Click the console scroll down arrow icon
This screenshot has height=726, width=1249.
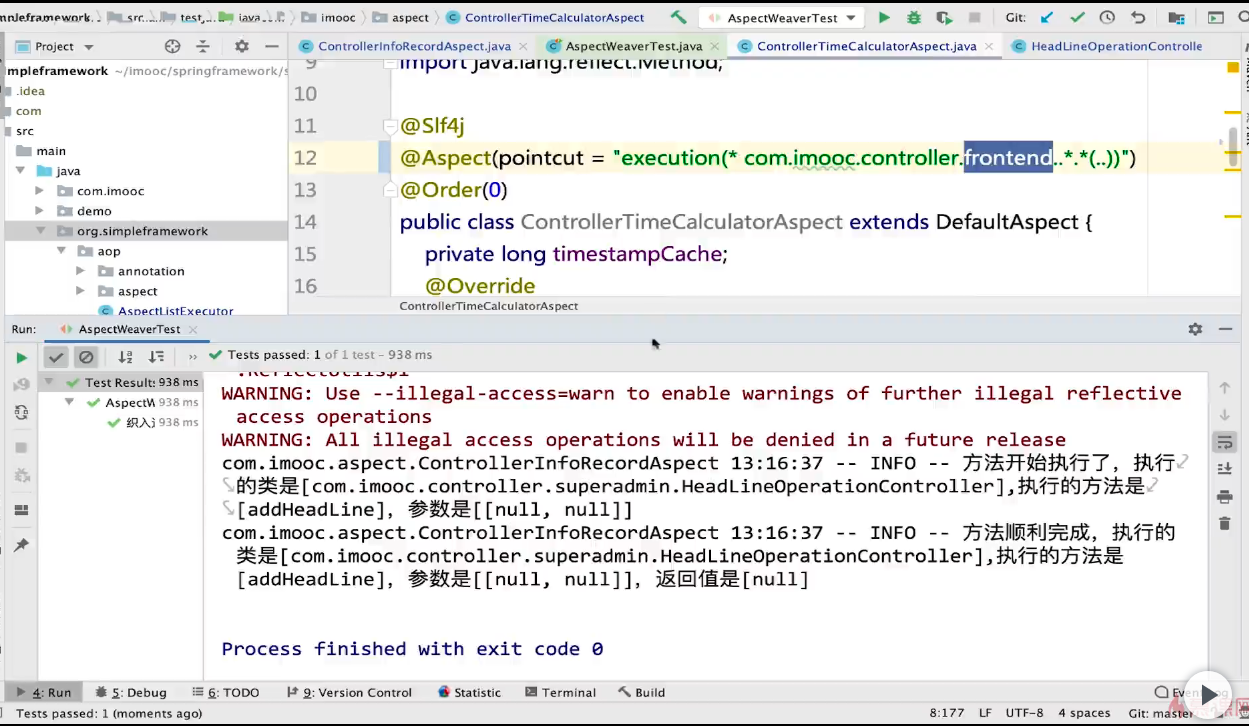point(1224,415)
